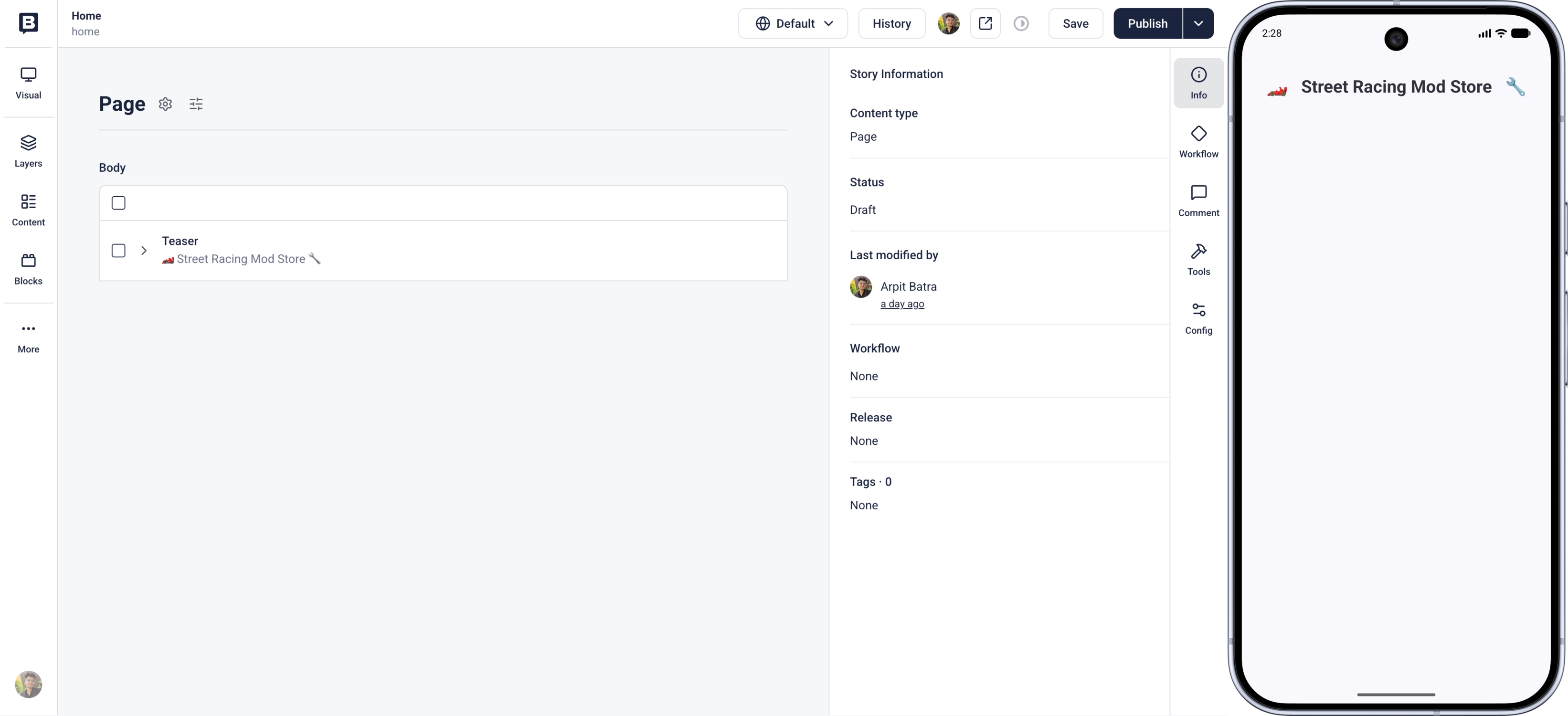The height and width of the screenshot is (716, 1568).
Task: Open preview in new tab icon
Action: [985, 23]
